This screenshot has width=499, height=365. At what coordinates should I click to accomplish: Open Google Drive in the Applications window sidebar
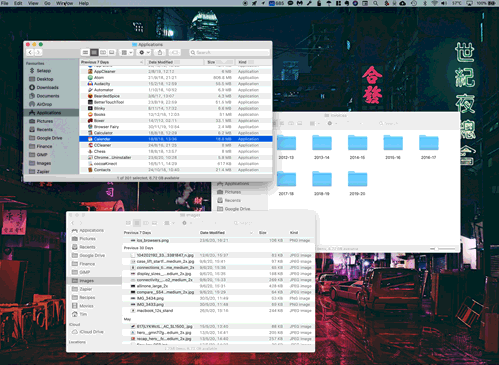49,138
